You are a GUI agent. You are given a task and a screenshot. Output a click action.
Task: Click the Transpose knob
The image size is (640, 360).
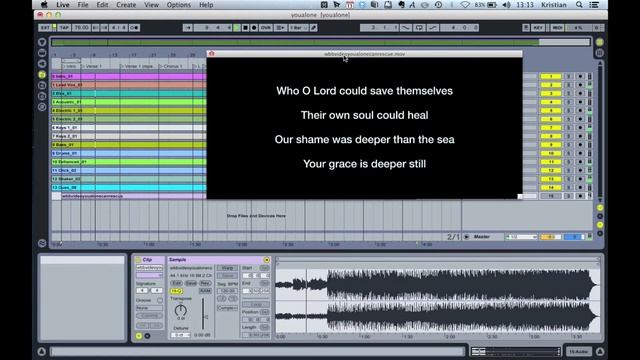pos(180,311)
